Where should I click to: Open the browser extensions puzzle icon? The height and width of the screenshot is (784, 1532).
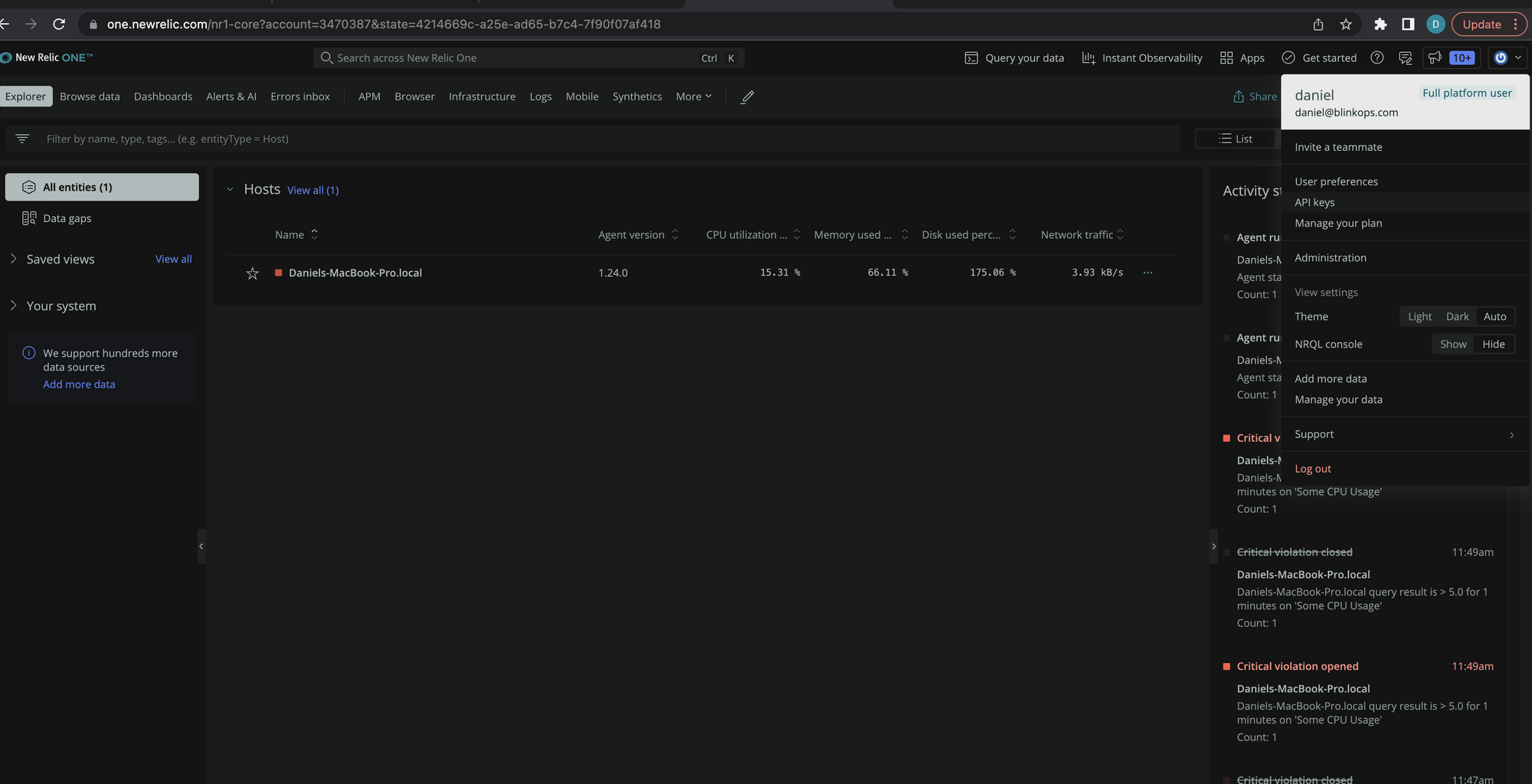tap(1380, 24)
